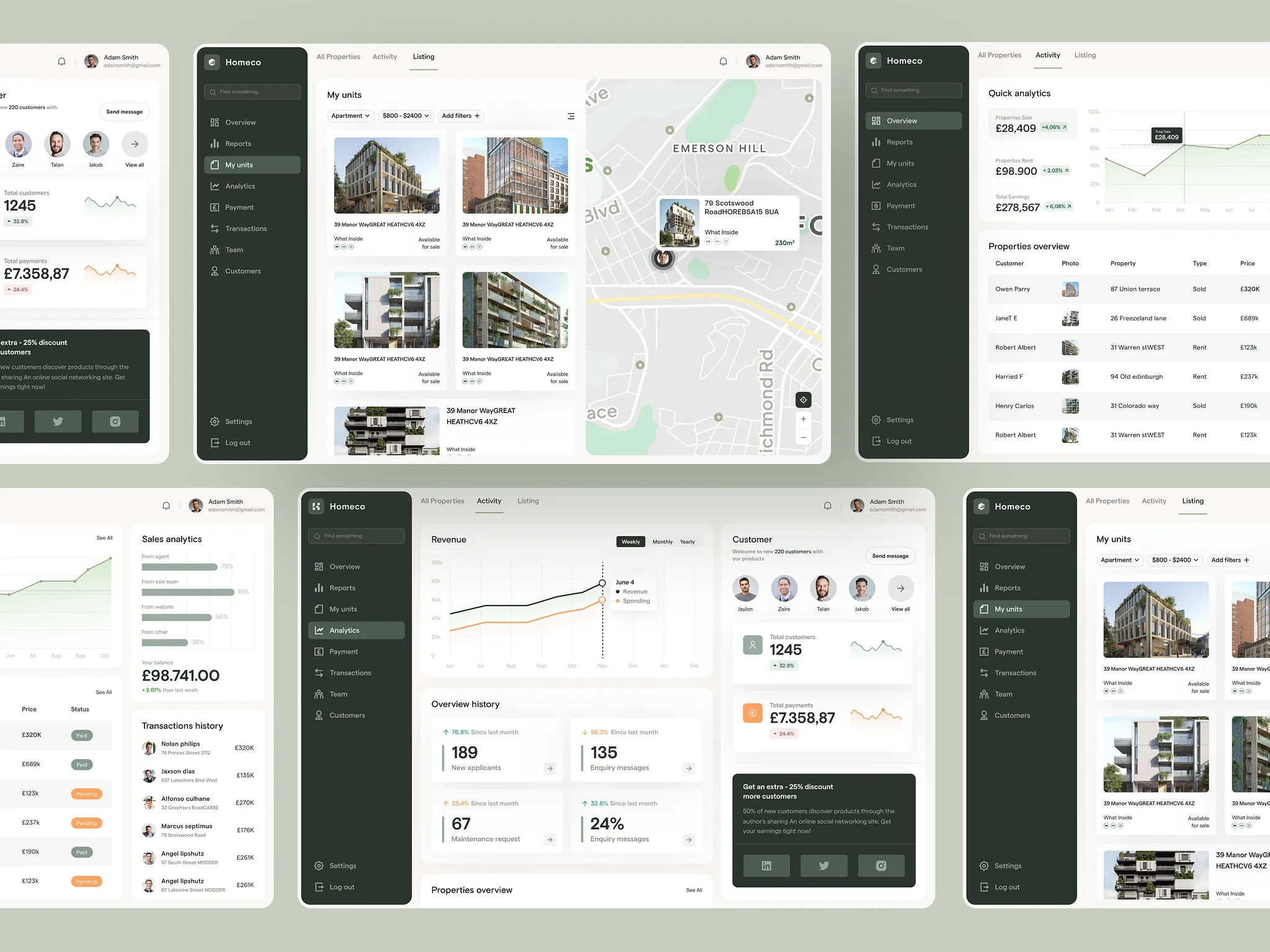This screenshot has width=1270, height=952.
Task: Select the Activity tab above Quick analytics
Action: click(1047, 55)
